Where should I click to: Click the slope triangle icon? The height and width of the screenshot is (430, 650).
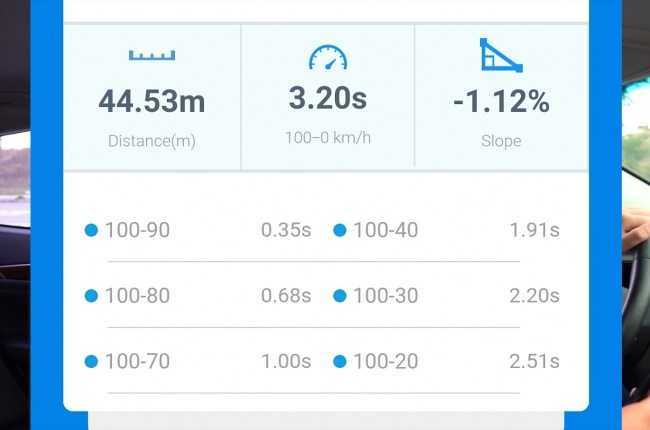[x=501, y=55]
